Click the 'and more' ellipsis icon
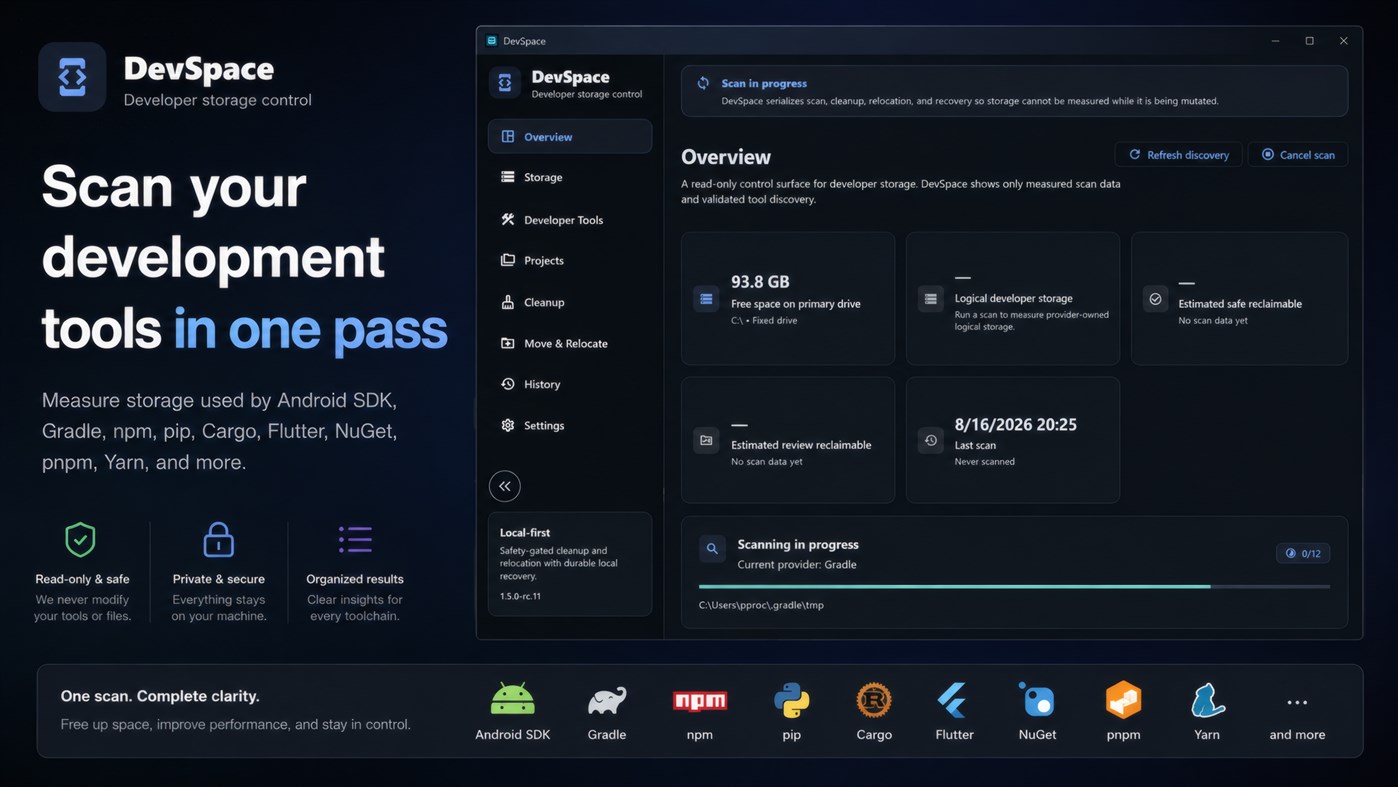Image resolution: width=1398 pixels, height=787 pixels. tap(1297, 703)
